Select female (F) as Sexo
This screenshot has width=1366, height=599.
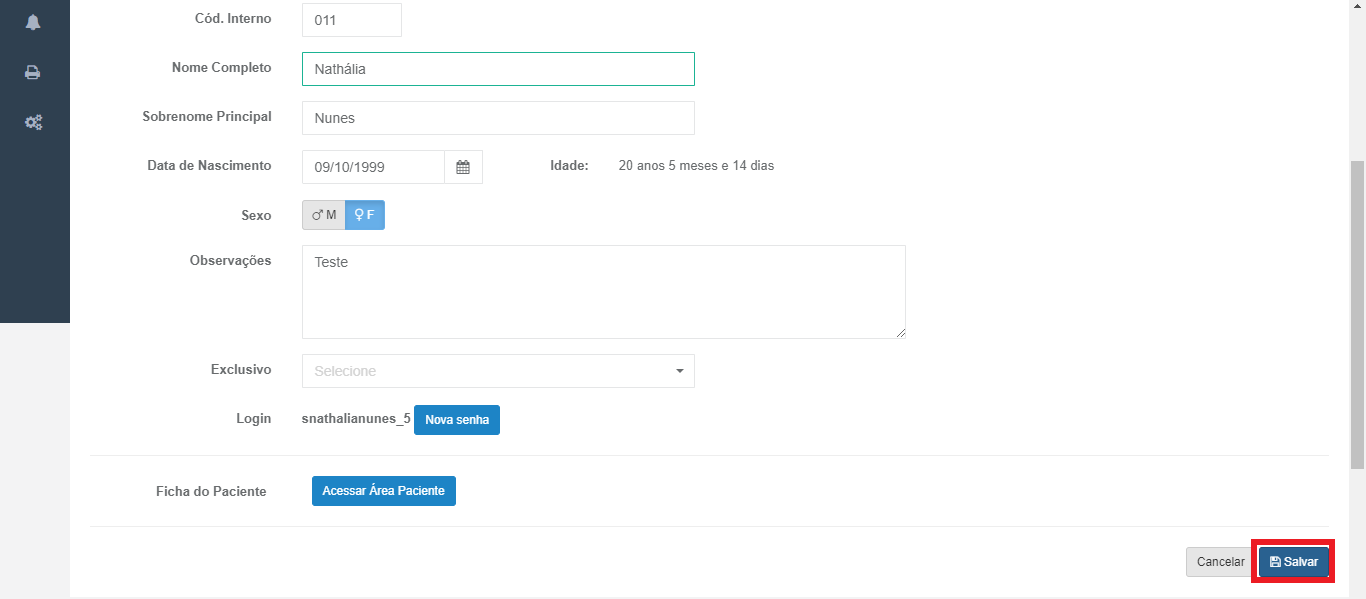point(365,215)
